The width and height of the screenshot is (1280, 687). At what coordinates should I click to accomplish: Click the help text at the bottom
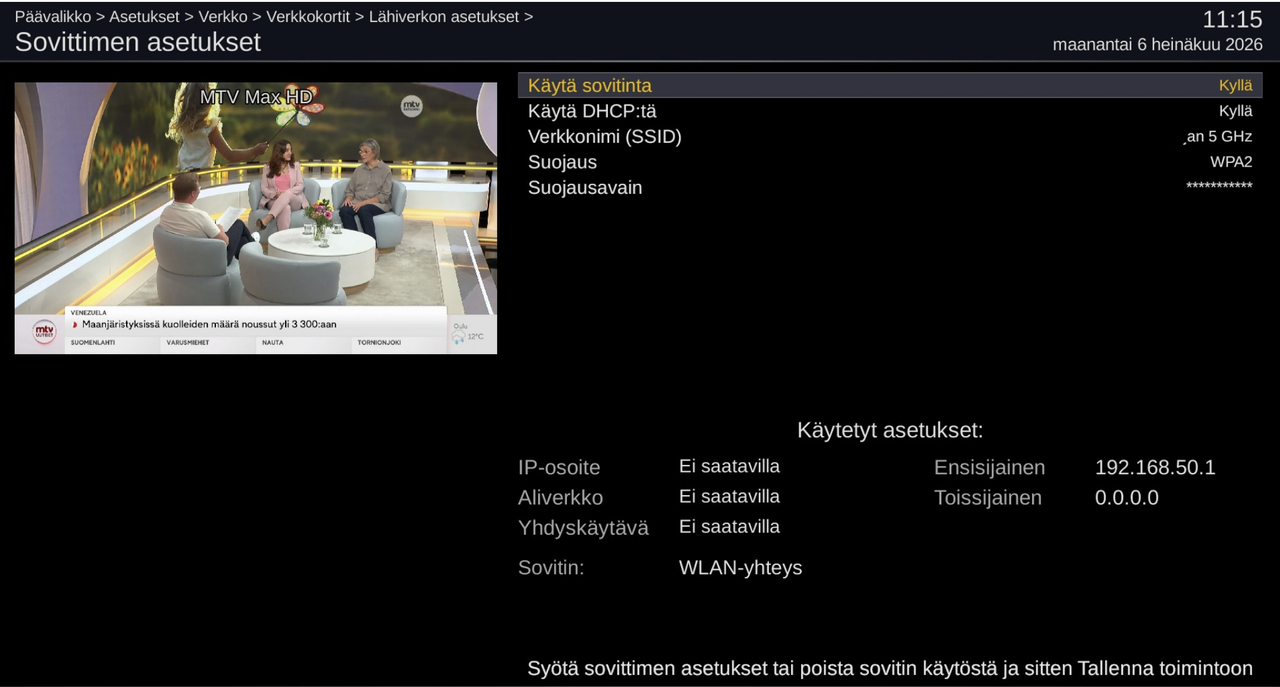click(x=890, y=668)
